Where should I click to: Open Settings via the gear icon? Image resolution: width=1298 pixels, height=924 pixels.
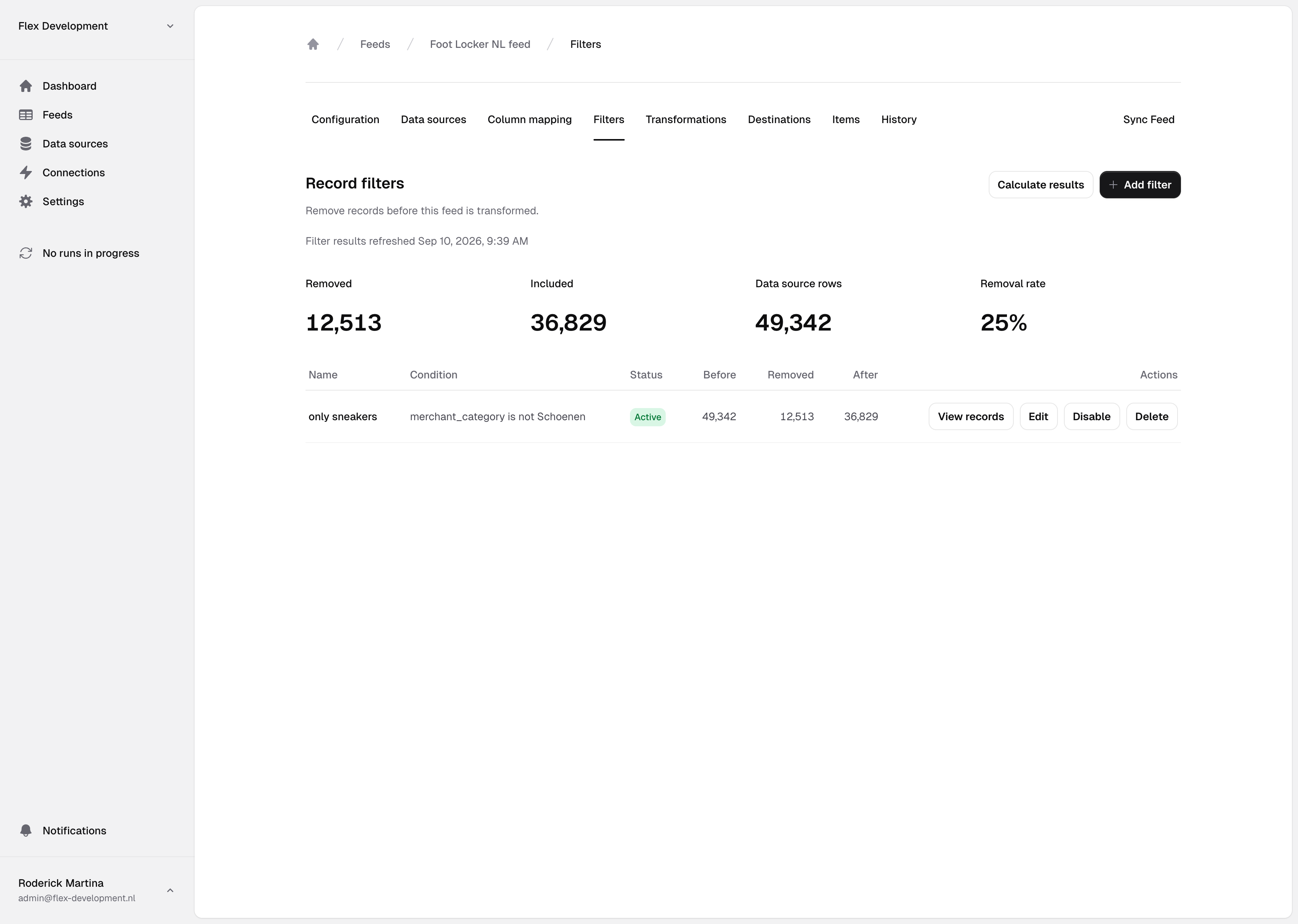(x=25, y=201)
